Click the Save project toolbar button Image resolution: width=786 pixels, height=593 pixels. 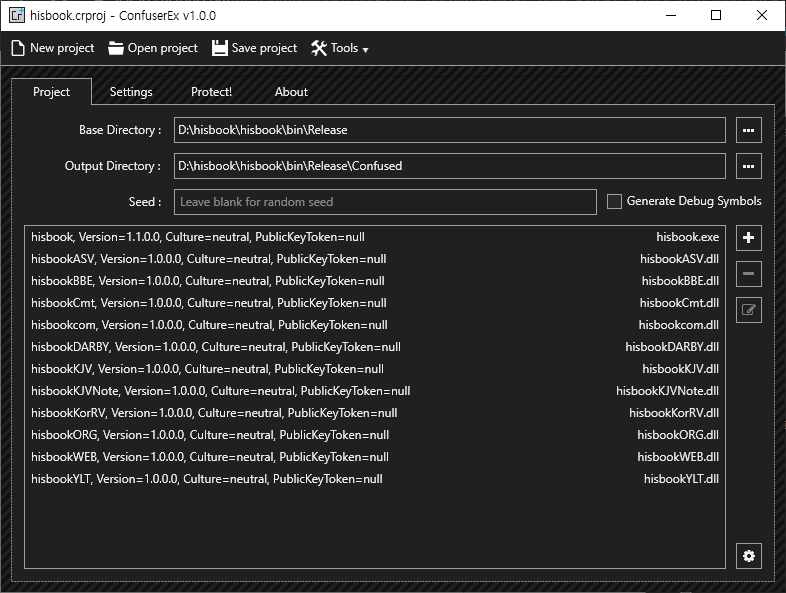point(255,48)
